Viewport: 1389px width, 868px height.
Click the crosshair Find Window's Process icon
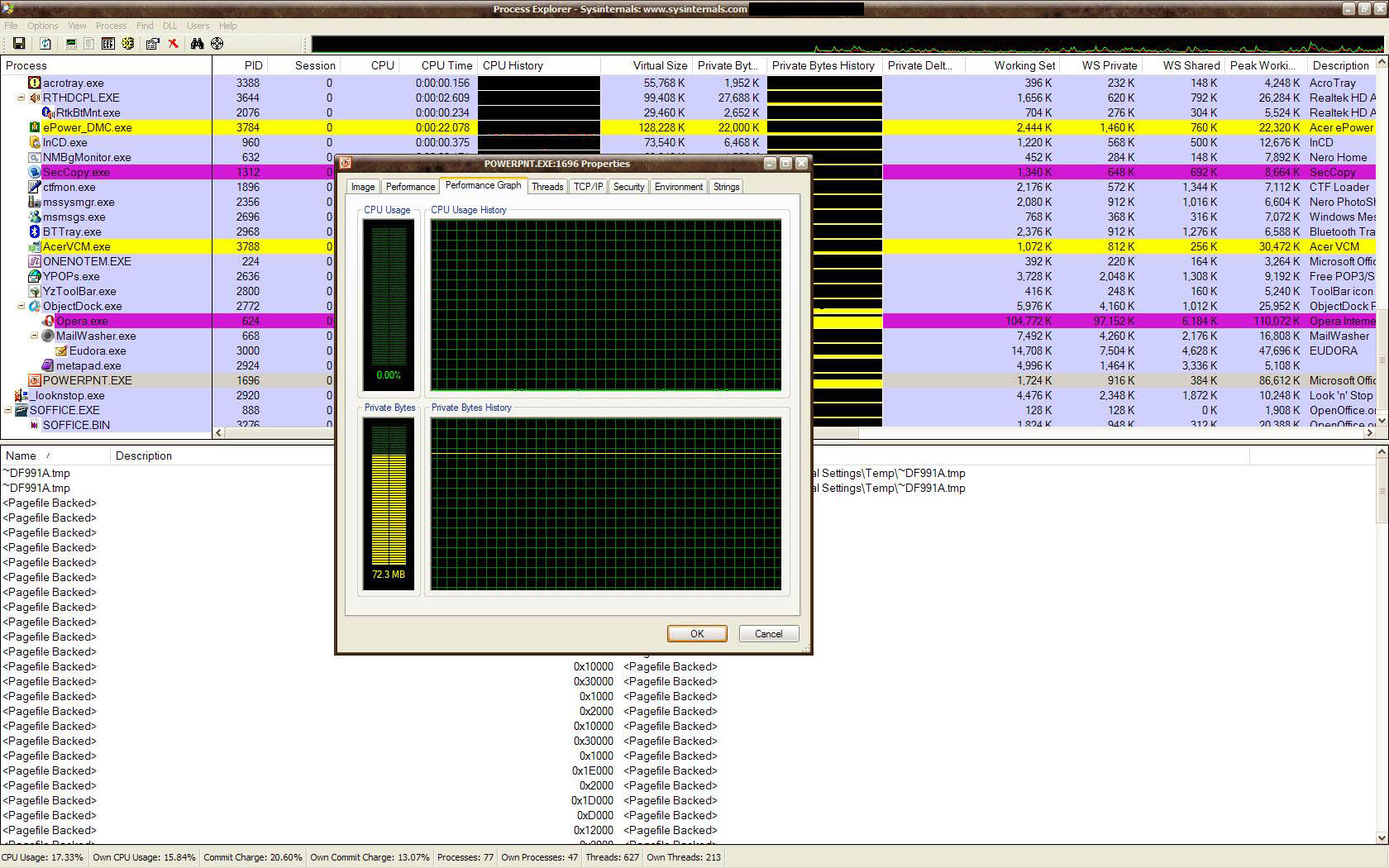point(217,44)
